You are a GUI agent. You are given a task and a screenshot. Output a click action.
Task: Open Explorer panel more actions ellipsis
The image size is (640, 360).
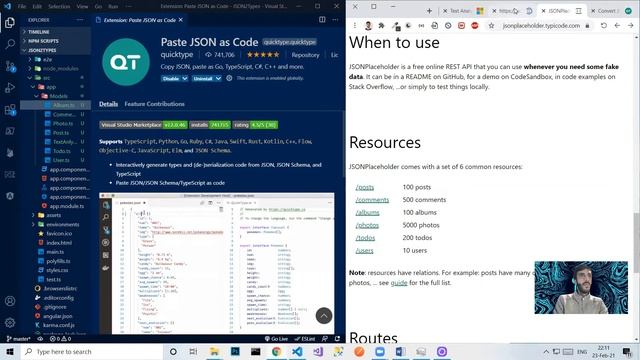point(80,20)
